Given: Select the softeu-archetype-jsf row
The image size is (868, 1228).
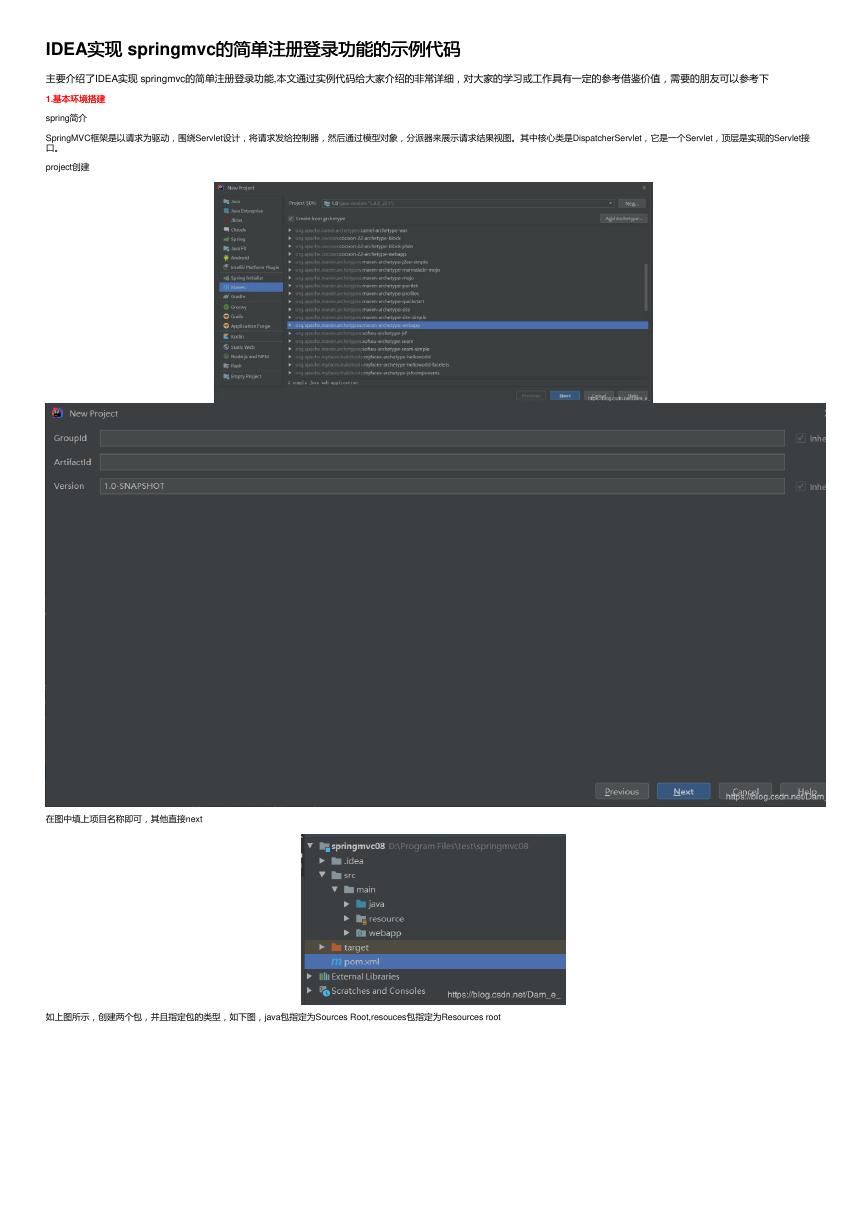Looking at the screenshot, I should point(468,333).
